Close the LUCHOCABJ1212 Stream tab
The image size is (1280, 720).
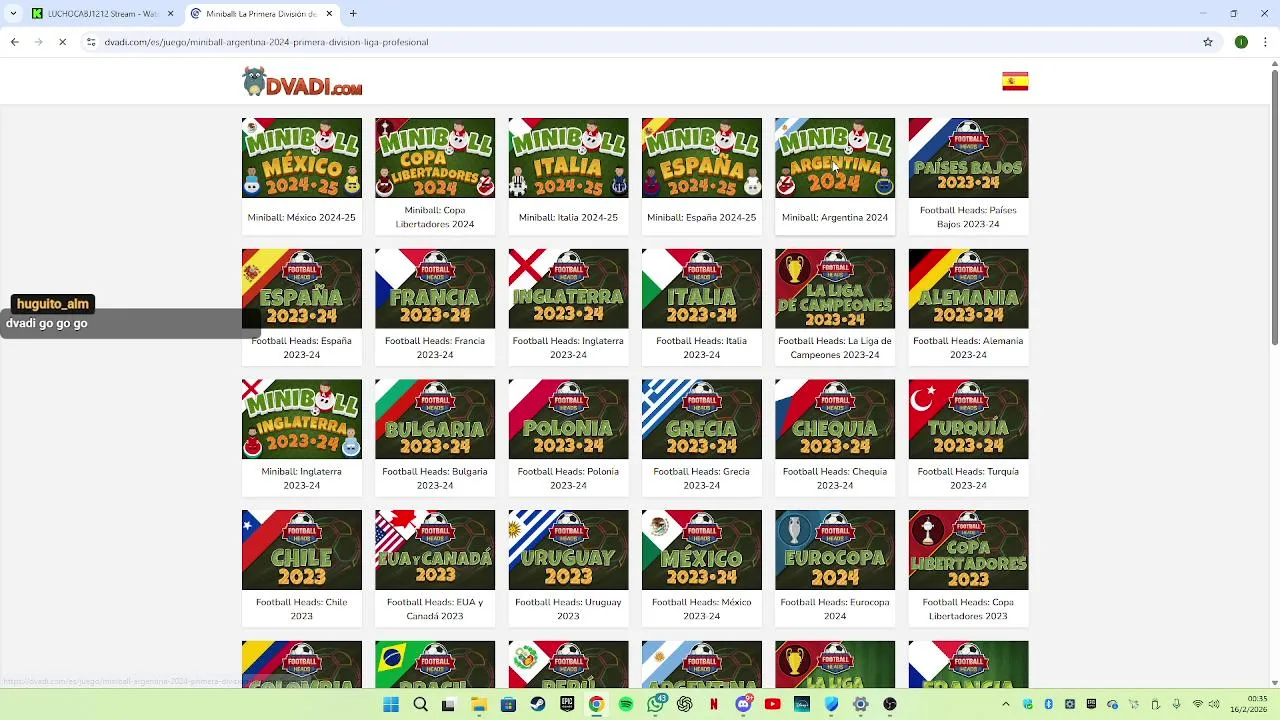coord(170,14)
